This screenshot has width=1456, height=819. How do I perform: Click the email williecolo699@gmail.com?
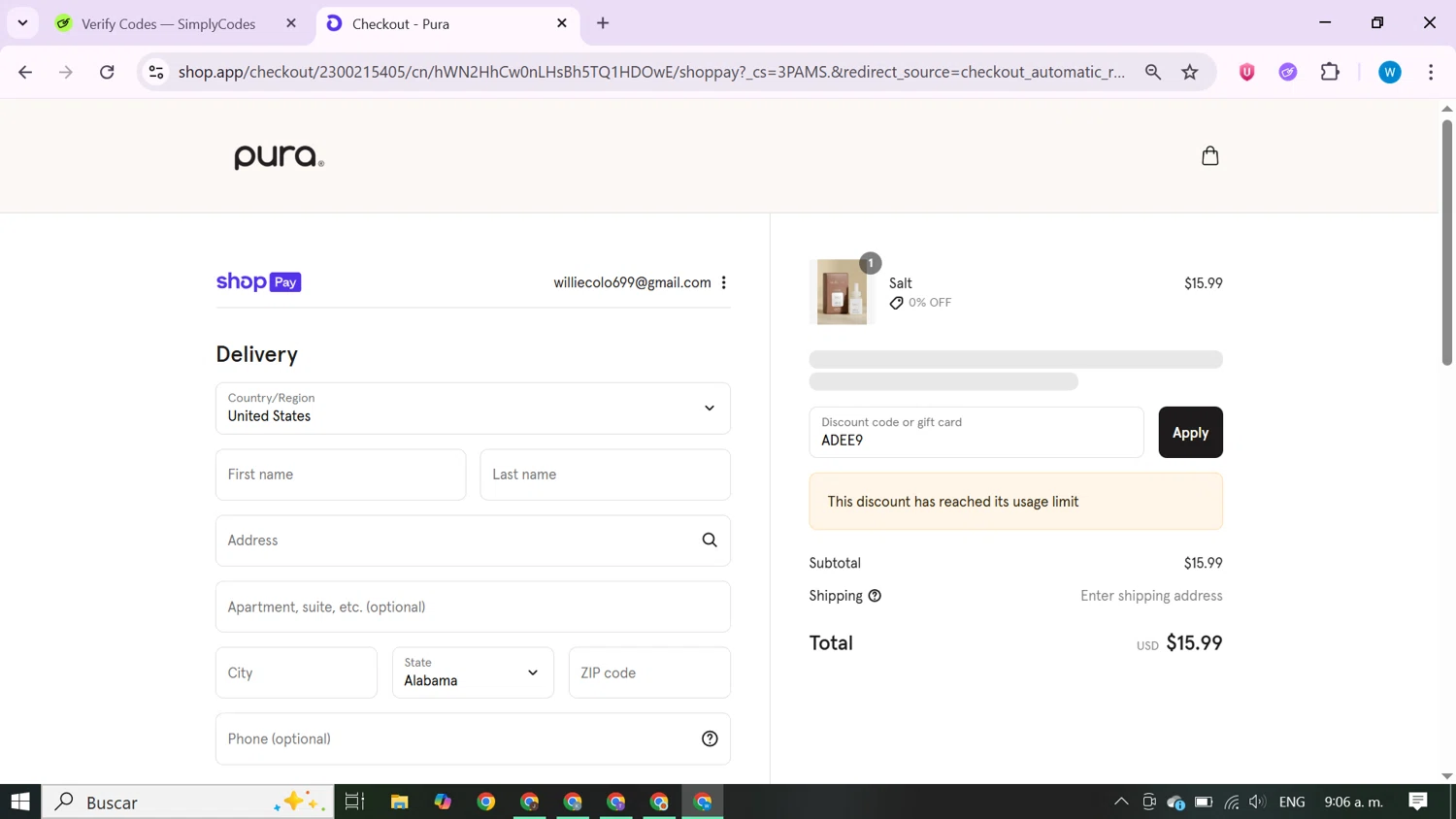click(632, 282)
